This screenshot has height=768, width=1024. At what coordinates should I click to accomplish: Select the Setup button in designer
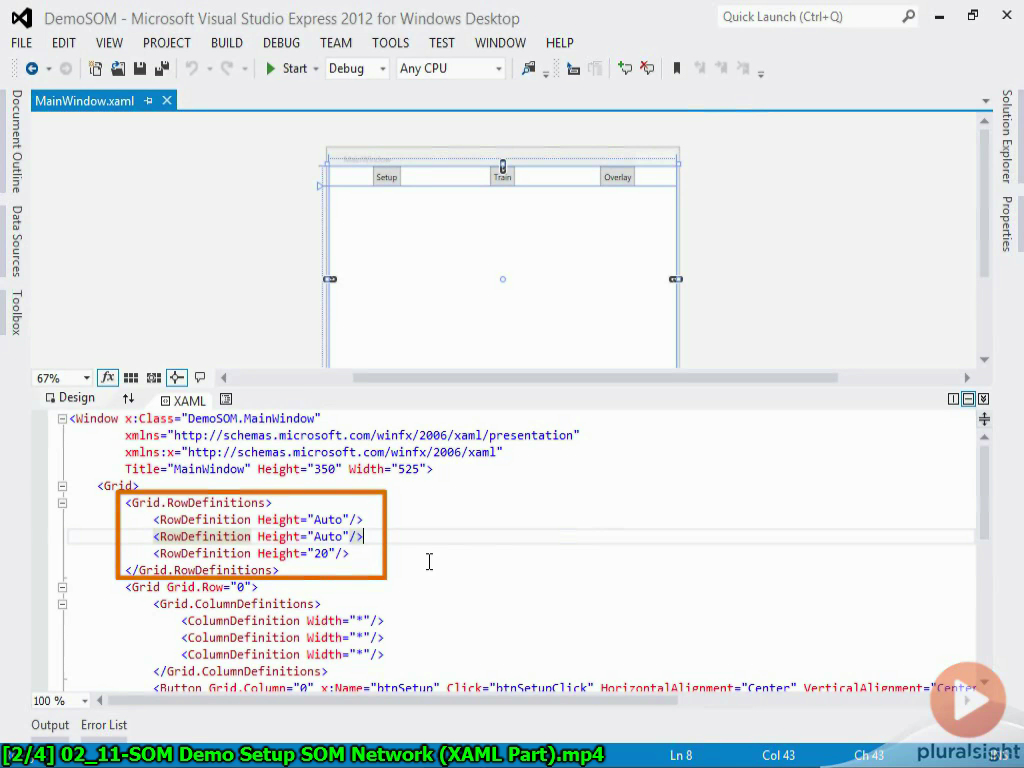pyautogui.click(x=387, y=177)
